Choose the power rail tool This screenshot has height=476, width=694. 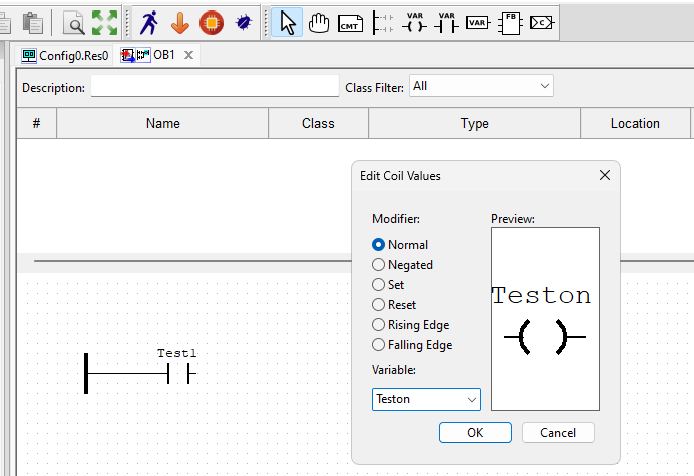382,22
